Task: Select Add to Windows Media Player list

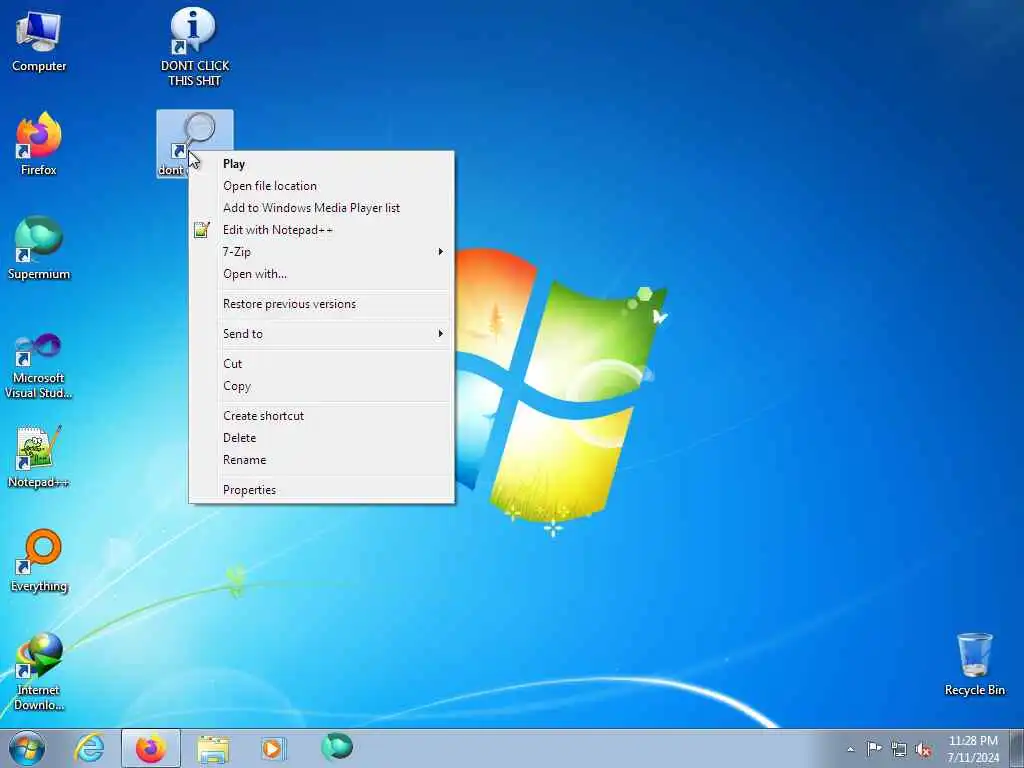Action: 321,208
